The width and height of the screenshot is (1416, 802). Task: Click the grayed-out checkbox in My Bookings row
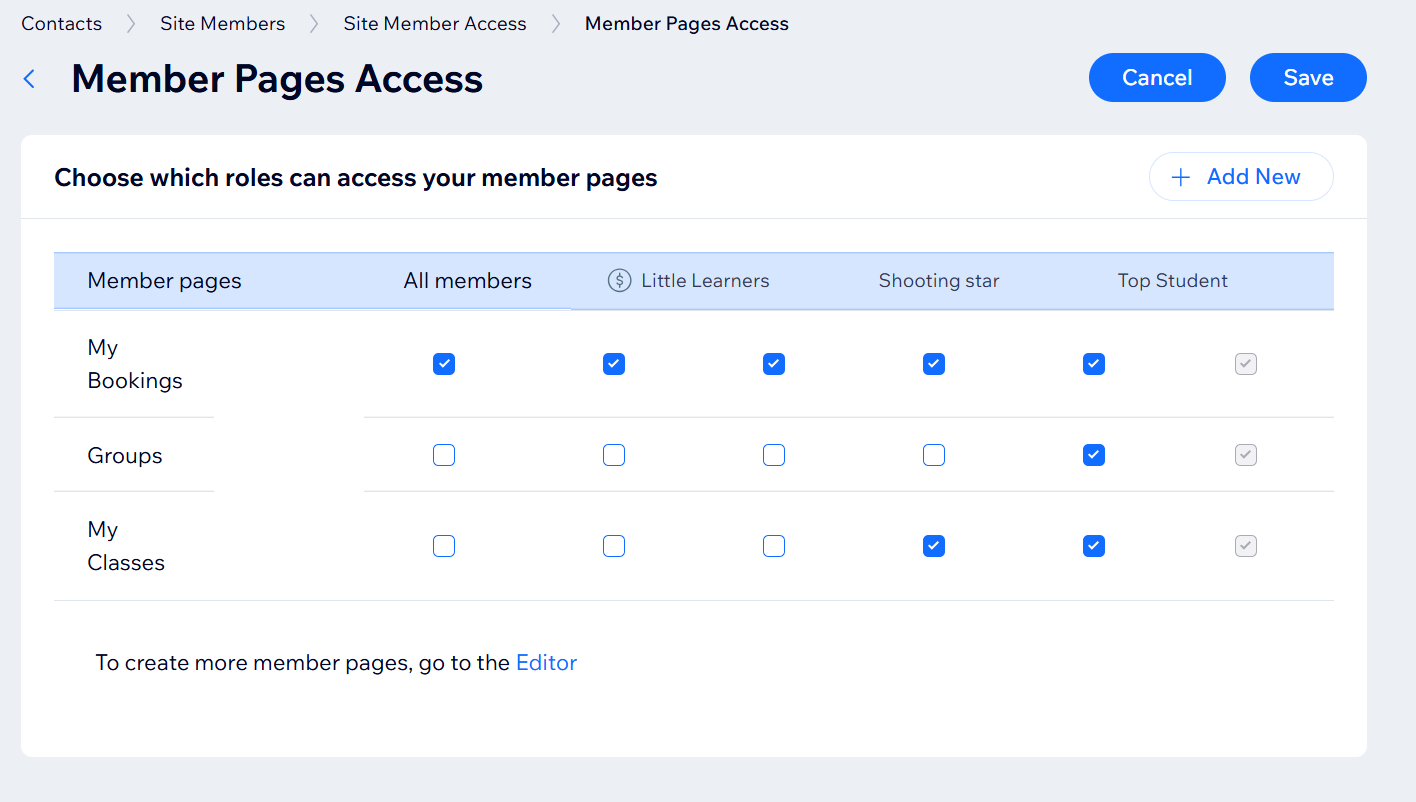[x=1245, y=364]
